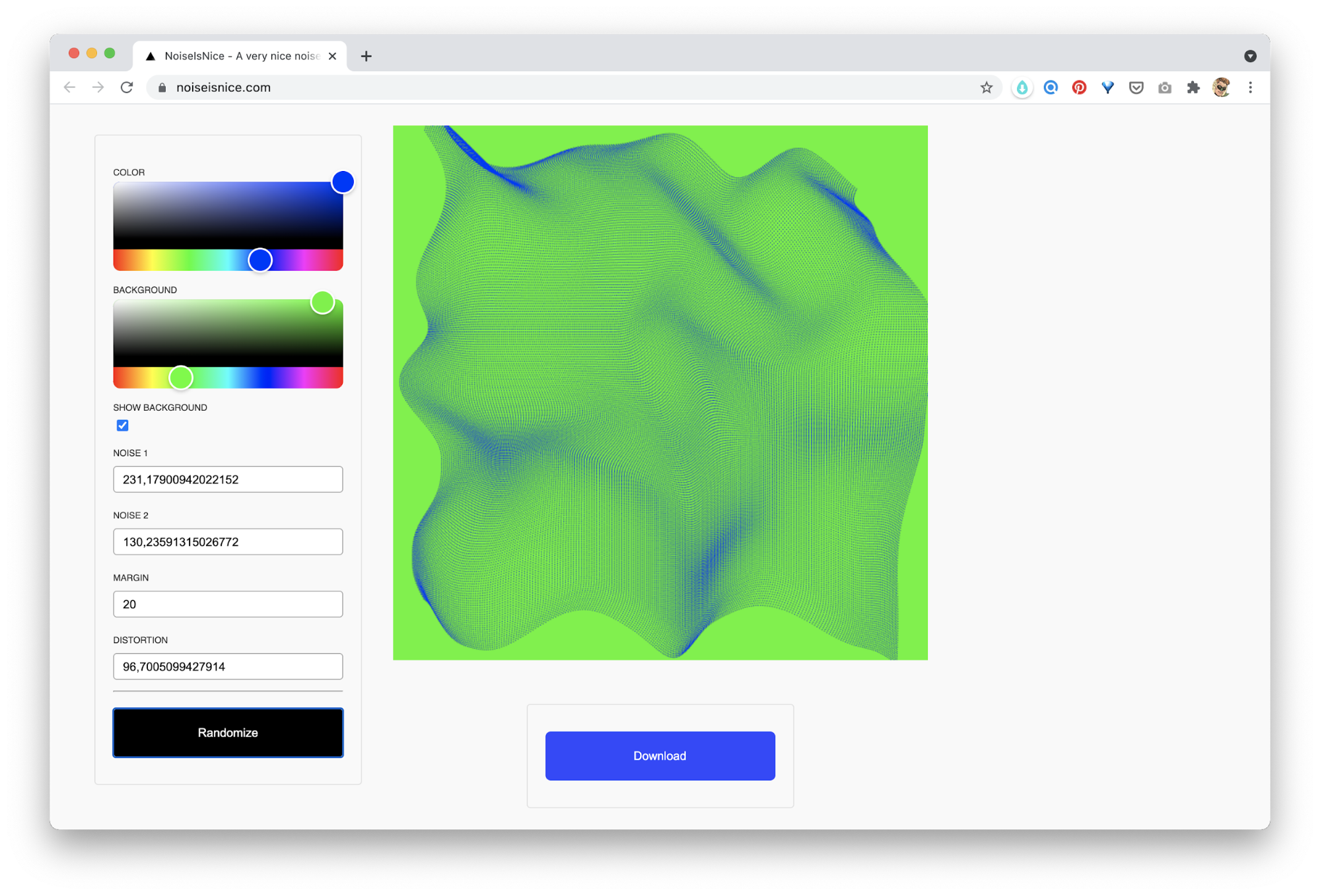Viewport: 1320px width, 896px height.
Task: Reload the noiseisnice.com page
Action: pos(127,87)
